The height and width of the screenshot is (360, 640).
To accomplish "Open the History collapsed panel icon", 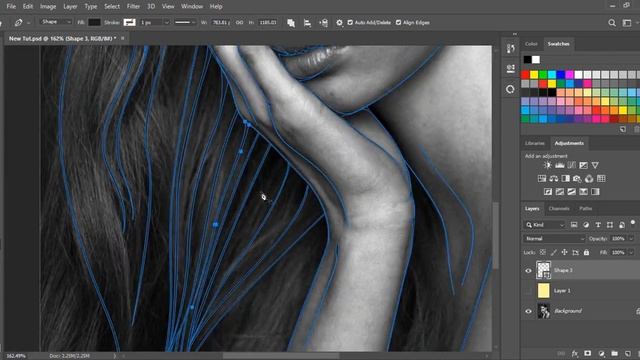I will click(510, 49).
